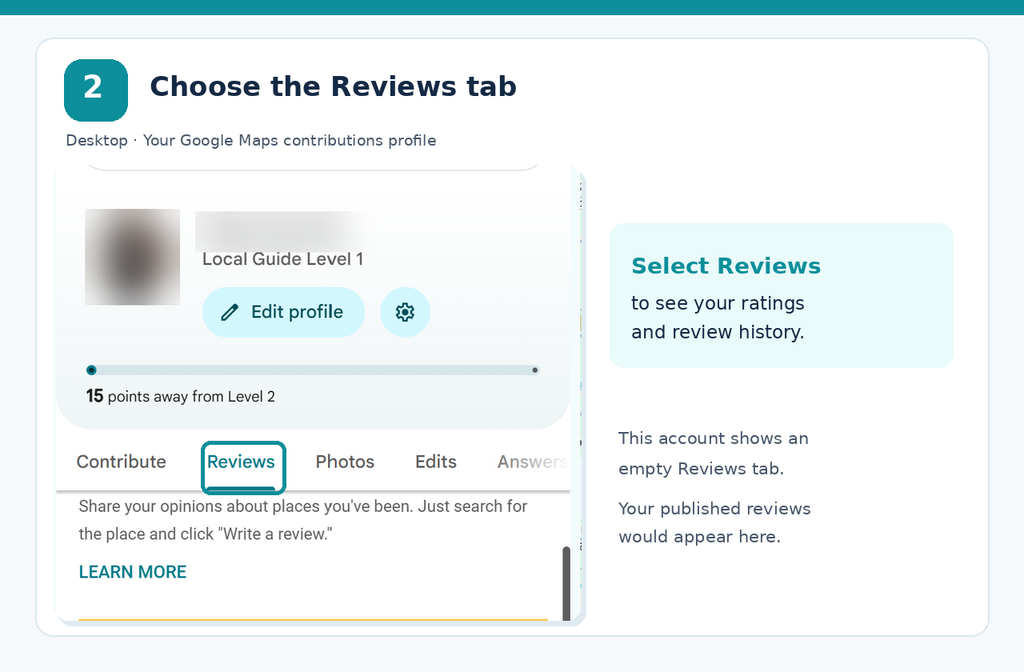The height and width of the screenshot is (672, 1024).
Task: Click the 'Share your opinions about places' text
Action: point(303,520)
